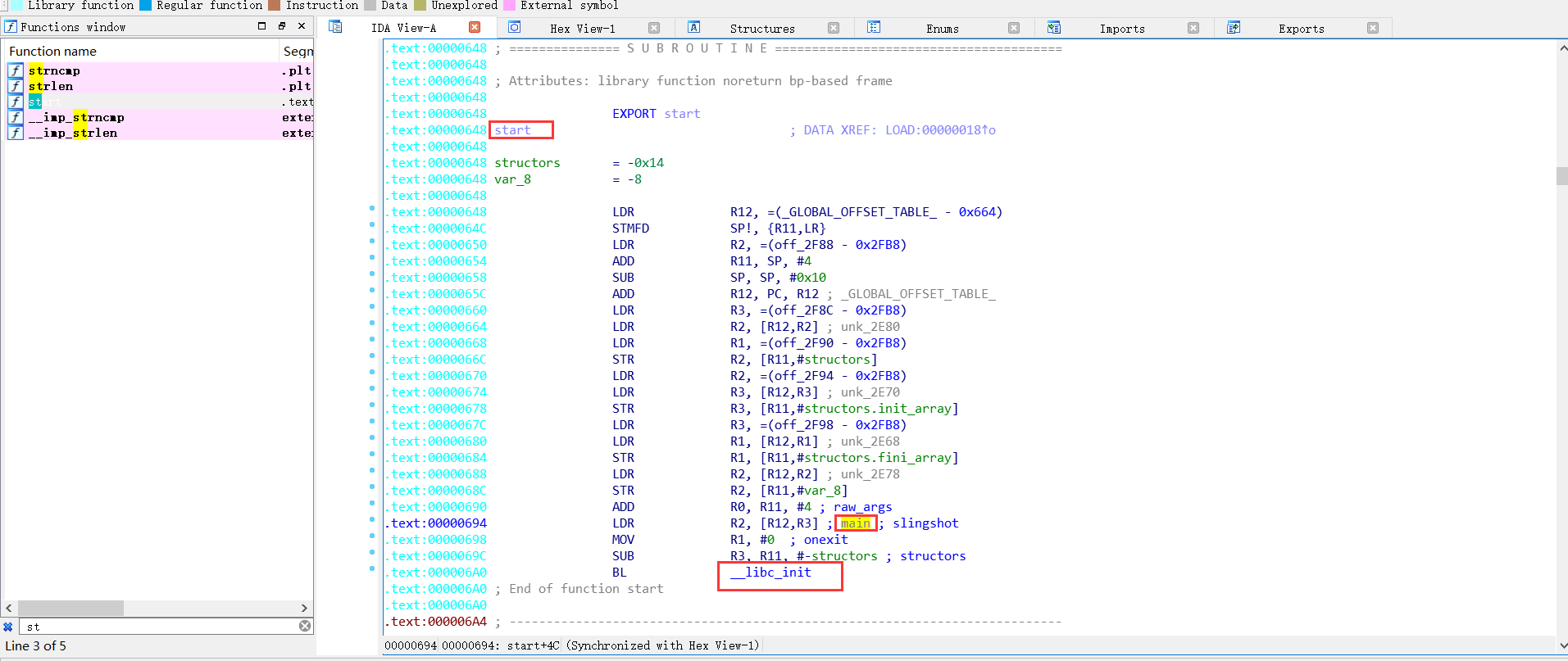Click the Enums tab icon
The width and height of the screenshot is (1568, 661).
point(874,27)
